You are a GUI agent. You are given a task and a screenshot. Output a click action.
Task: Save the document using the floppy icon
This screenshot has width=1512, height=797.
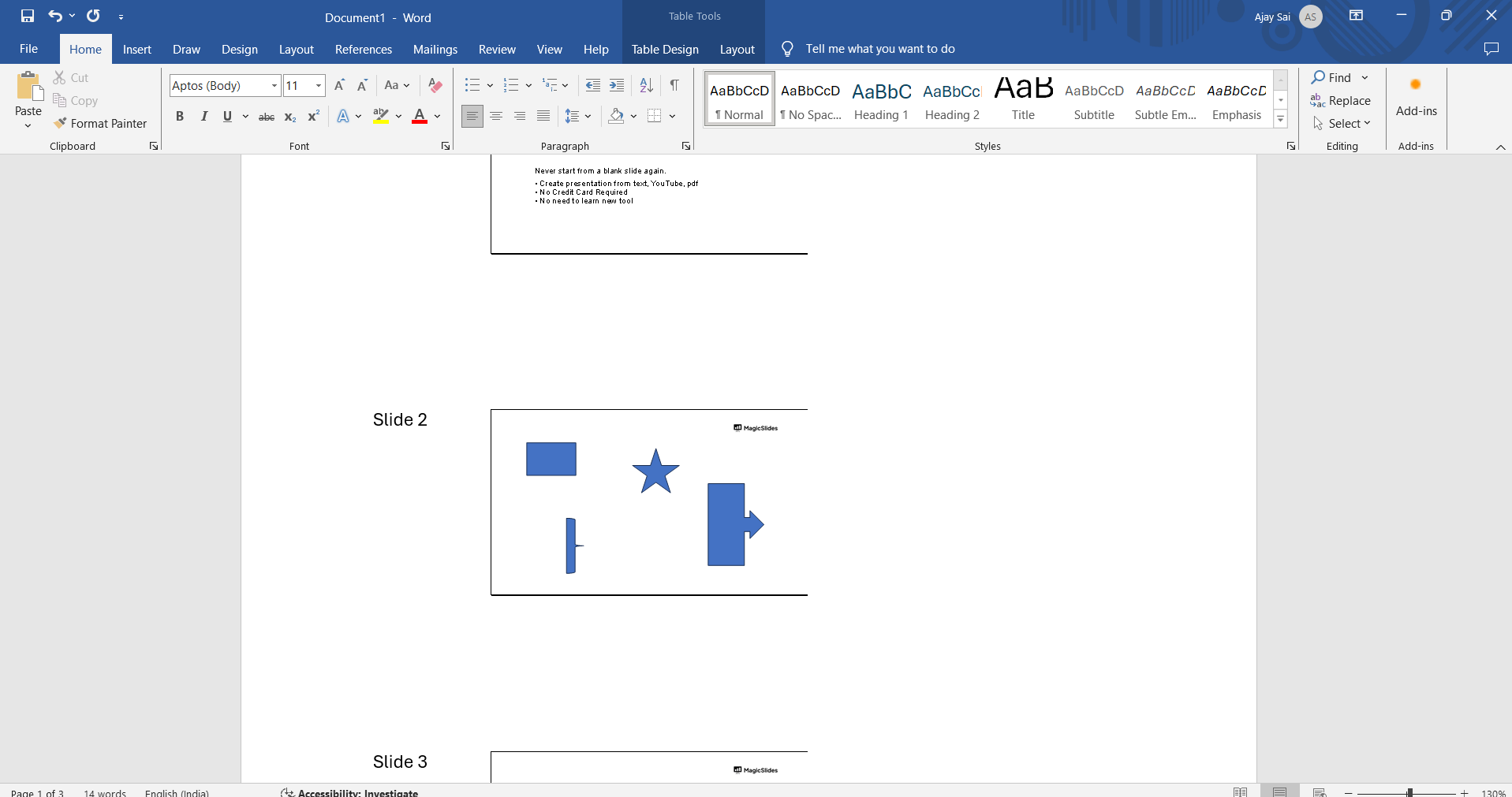click(28, 16)
